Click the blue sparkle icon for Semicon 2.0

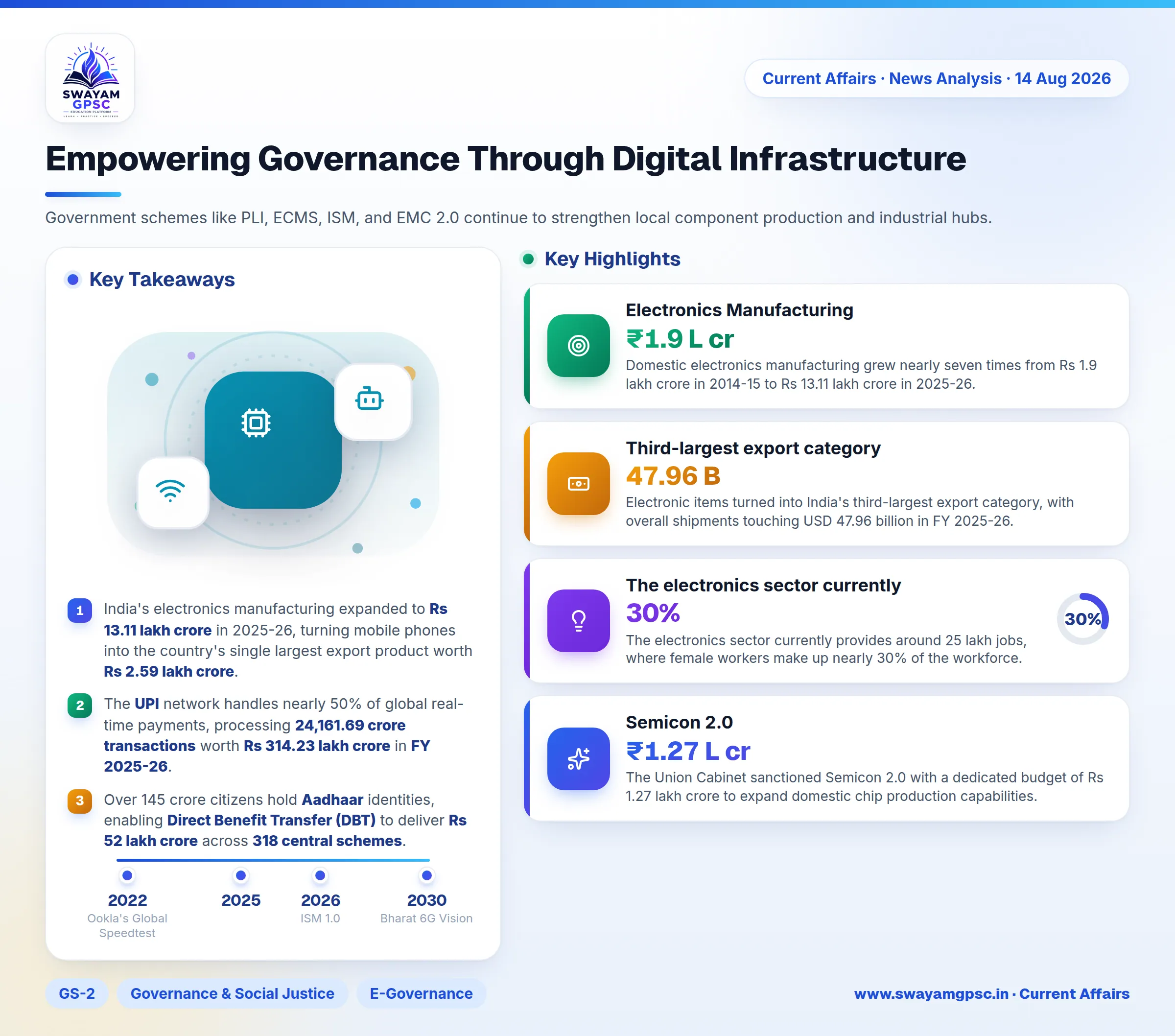click(578, 759)
